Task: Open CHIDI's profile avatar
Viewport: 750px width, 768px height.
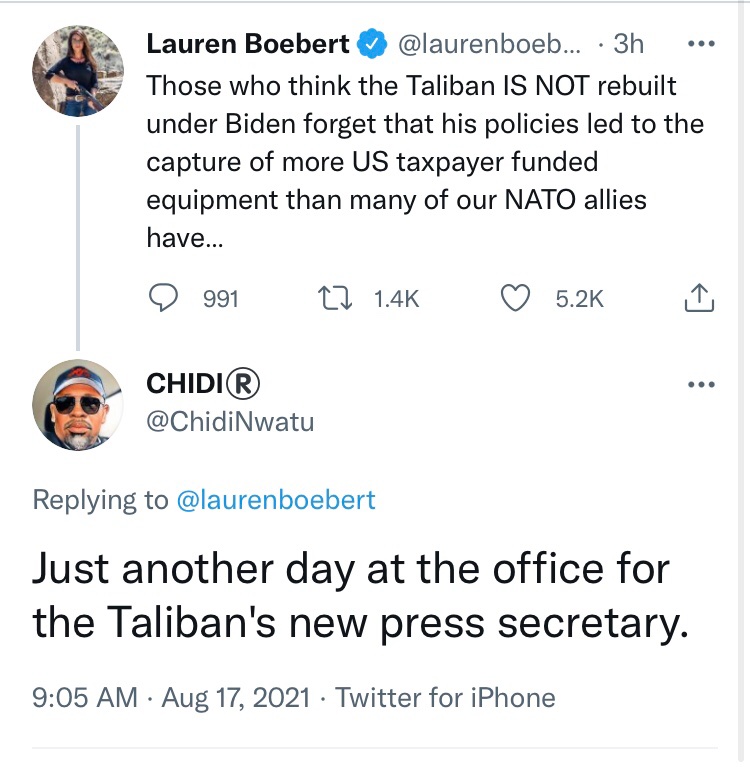Action: [77, 404]
